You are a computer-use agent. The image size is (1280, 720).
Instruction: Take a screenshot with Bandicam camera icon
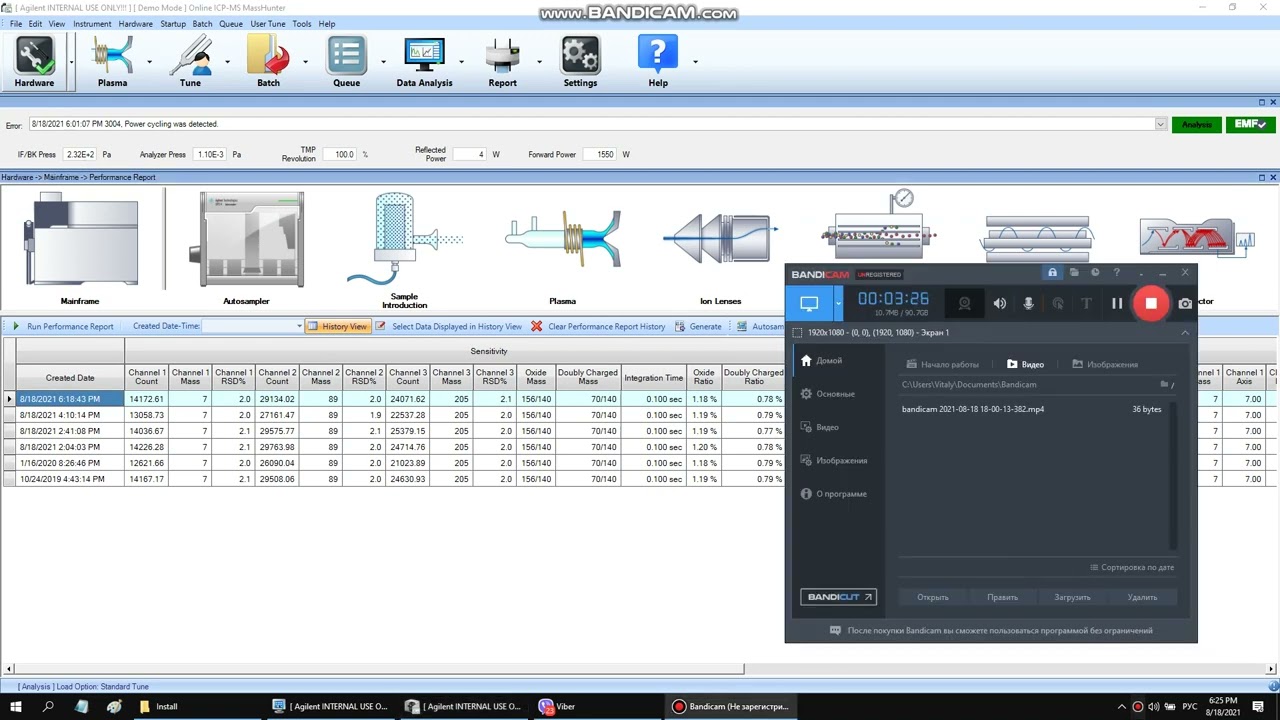coord(1185,303)
